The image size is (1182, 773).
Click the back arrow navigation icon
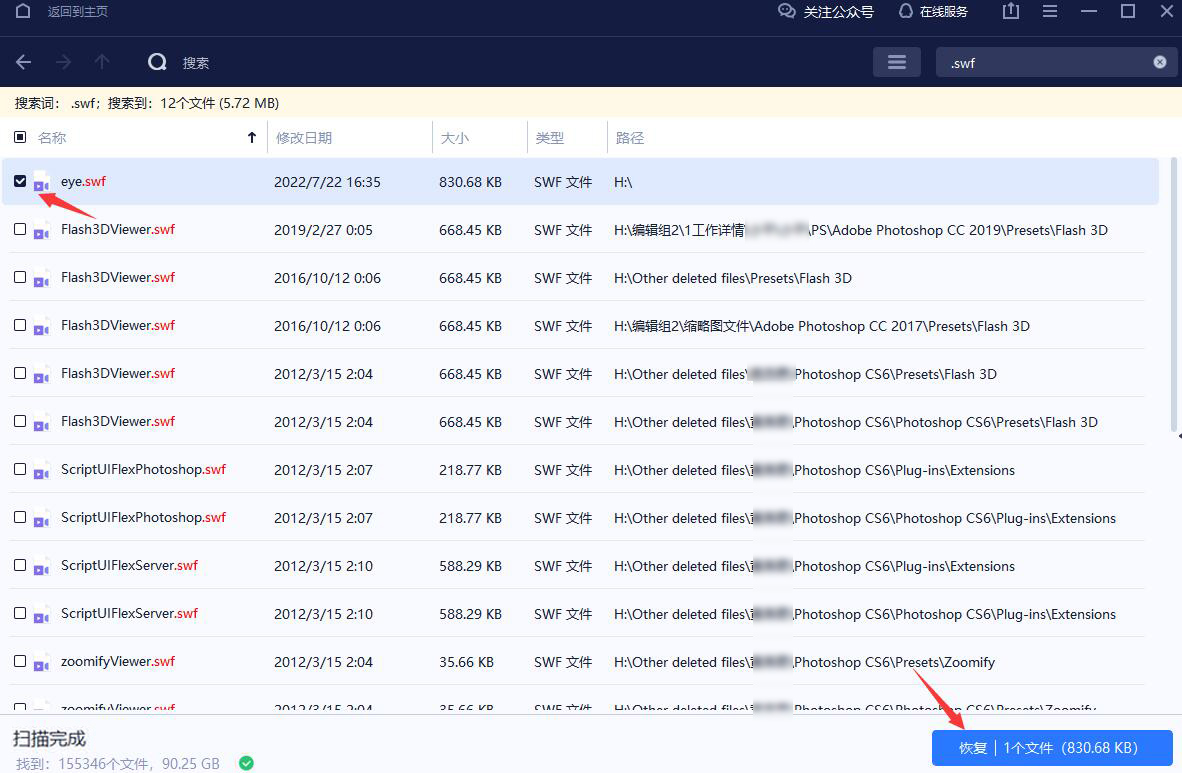24,62
